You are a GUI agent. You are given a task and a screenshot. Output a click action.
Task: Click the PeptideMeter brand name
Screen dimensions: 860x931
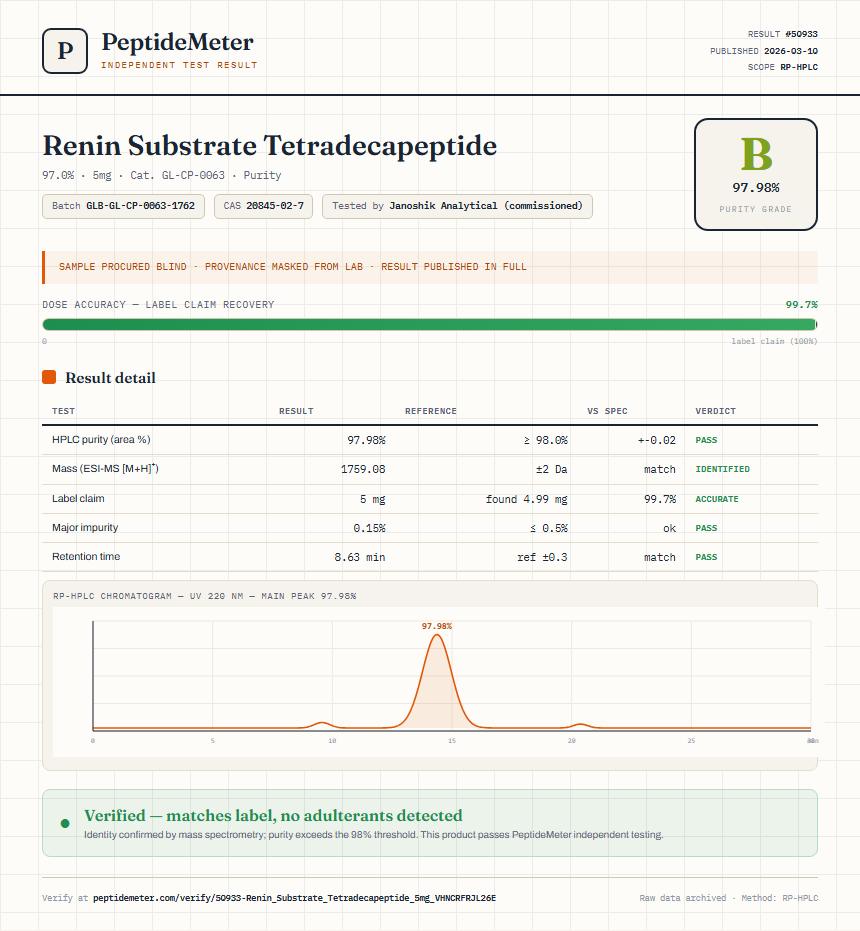[x=178, y=42]
